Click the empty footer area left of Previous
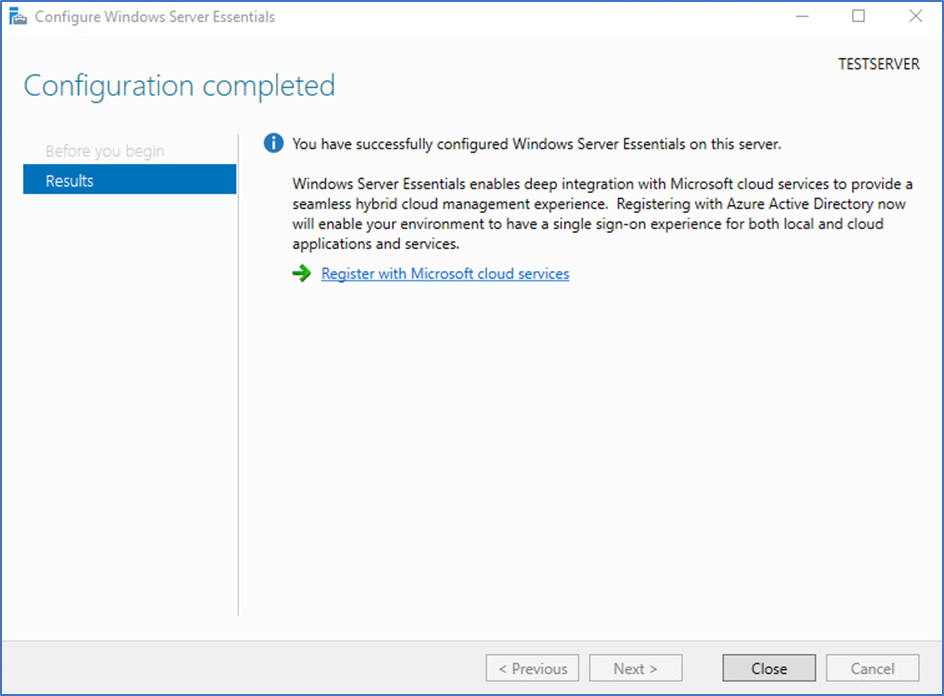The height and width of the screenshot is (696, 944). click(241, 668)
